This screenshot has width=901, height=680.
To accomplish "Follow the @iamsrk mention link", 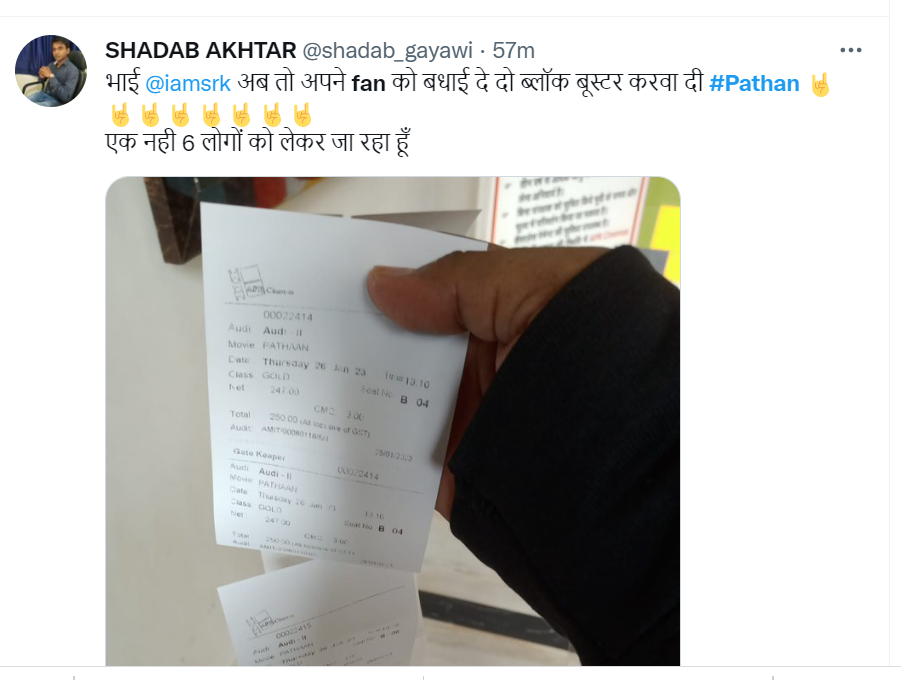I will pos(188,84).
